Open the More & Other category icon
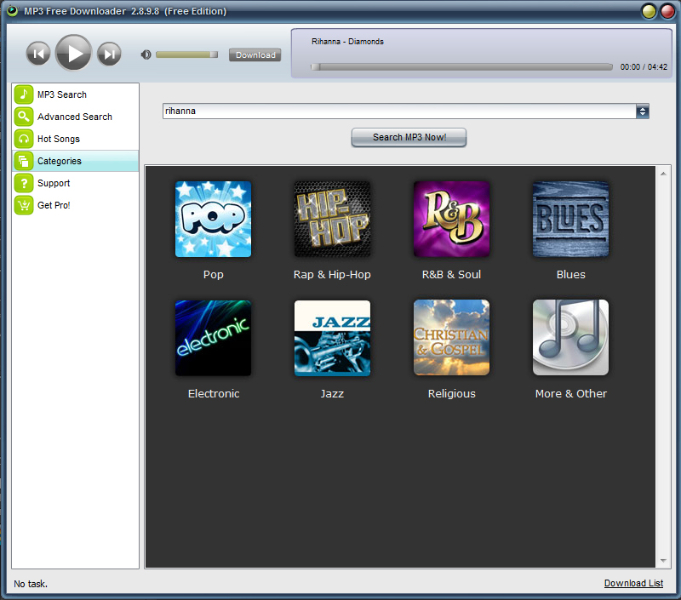Screen dimensions: 681x600 (x=570, y=338)
